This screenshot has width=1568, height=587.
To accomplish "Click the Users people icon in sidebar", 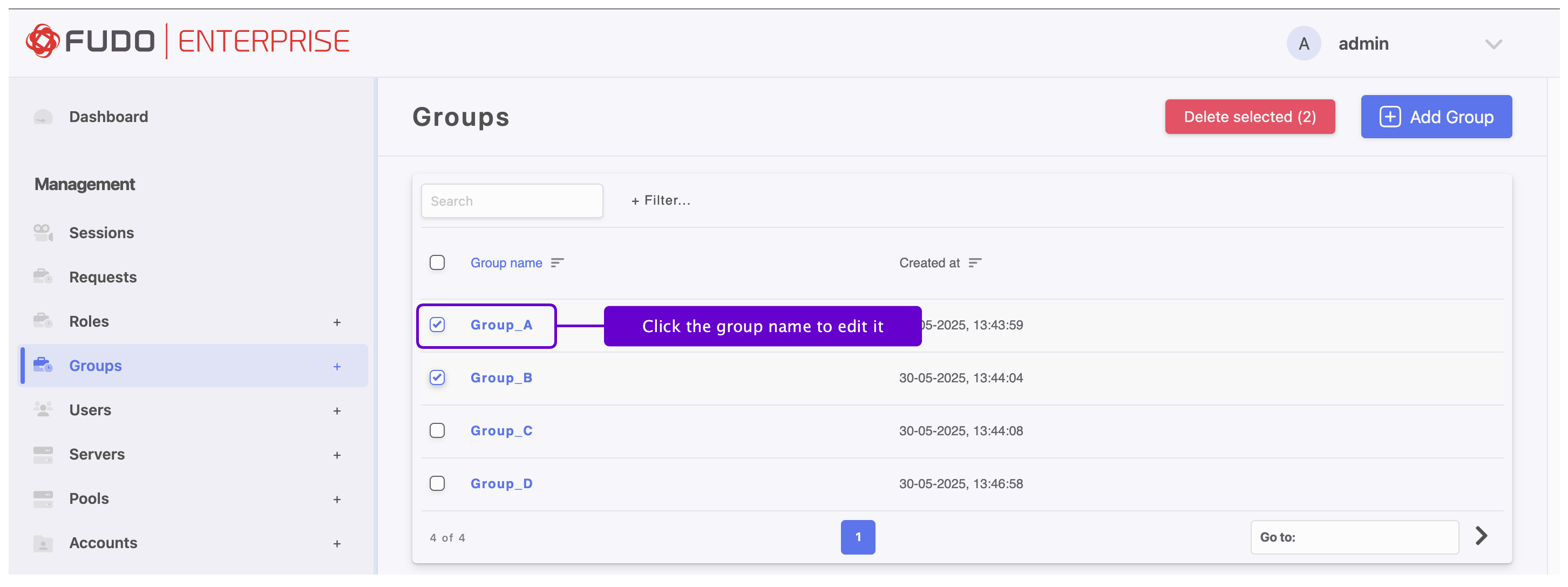I will pyautogui.click(x=43, y=410).
